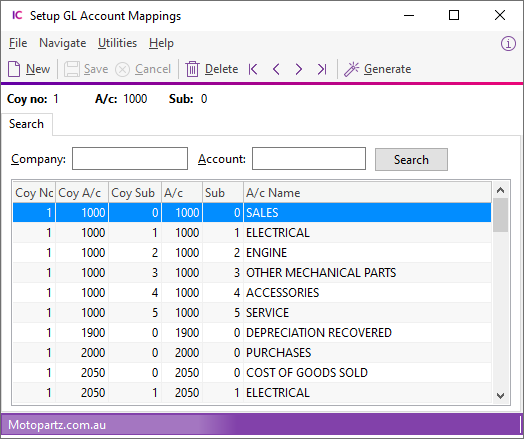Image resolution: width=524 pixels, height=439 pixels.
Task: Click the Search button
Action: click(411, 159)
